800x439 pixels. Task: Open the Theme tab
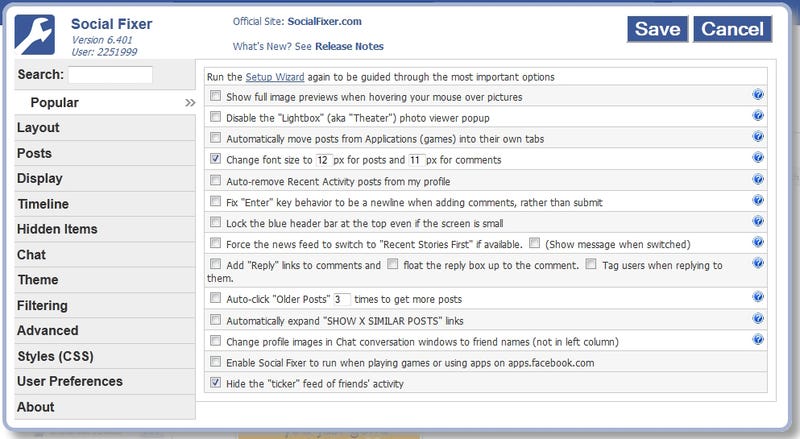point(105,280)
